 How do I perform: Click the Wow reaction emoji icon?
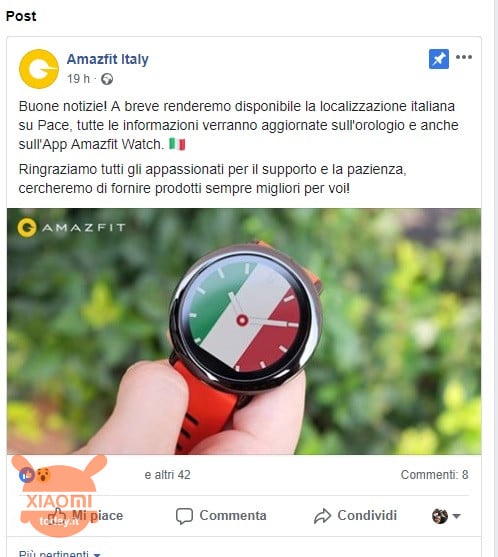43,475
